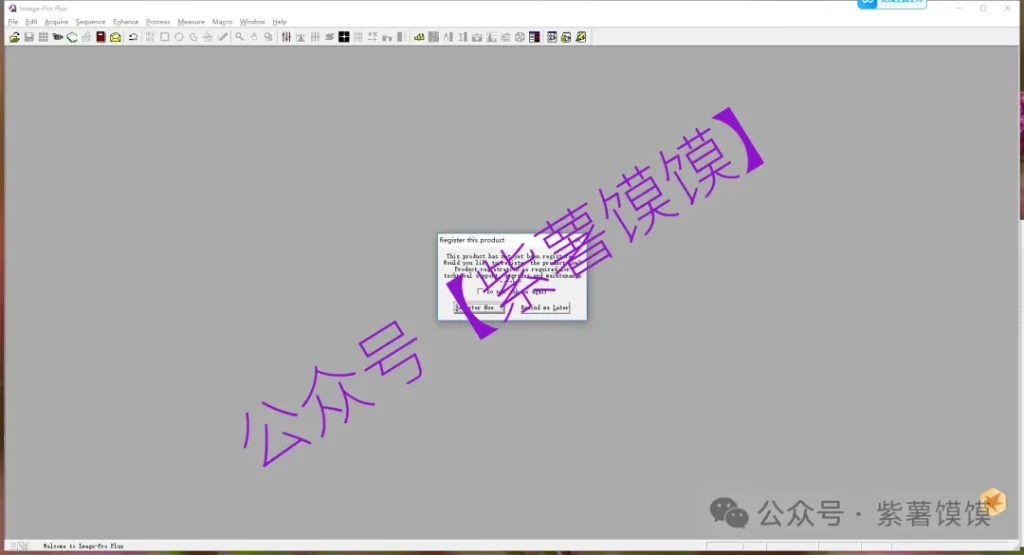
Task: Expand the Enhance menu
Action: tap(125, 22)
